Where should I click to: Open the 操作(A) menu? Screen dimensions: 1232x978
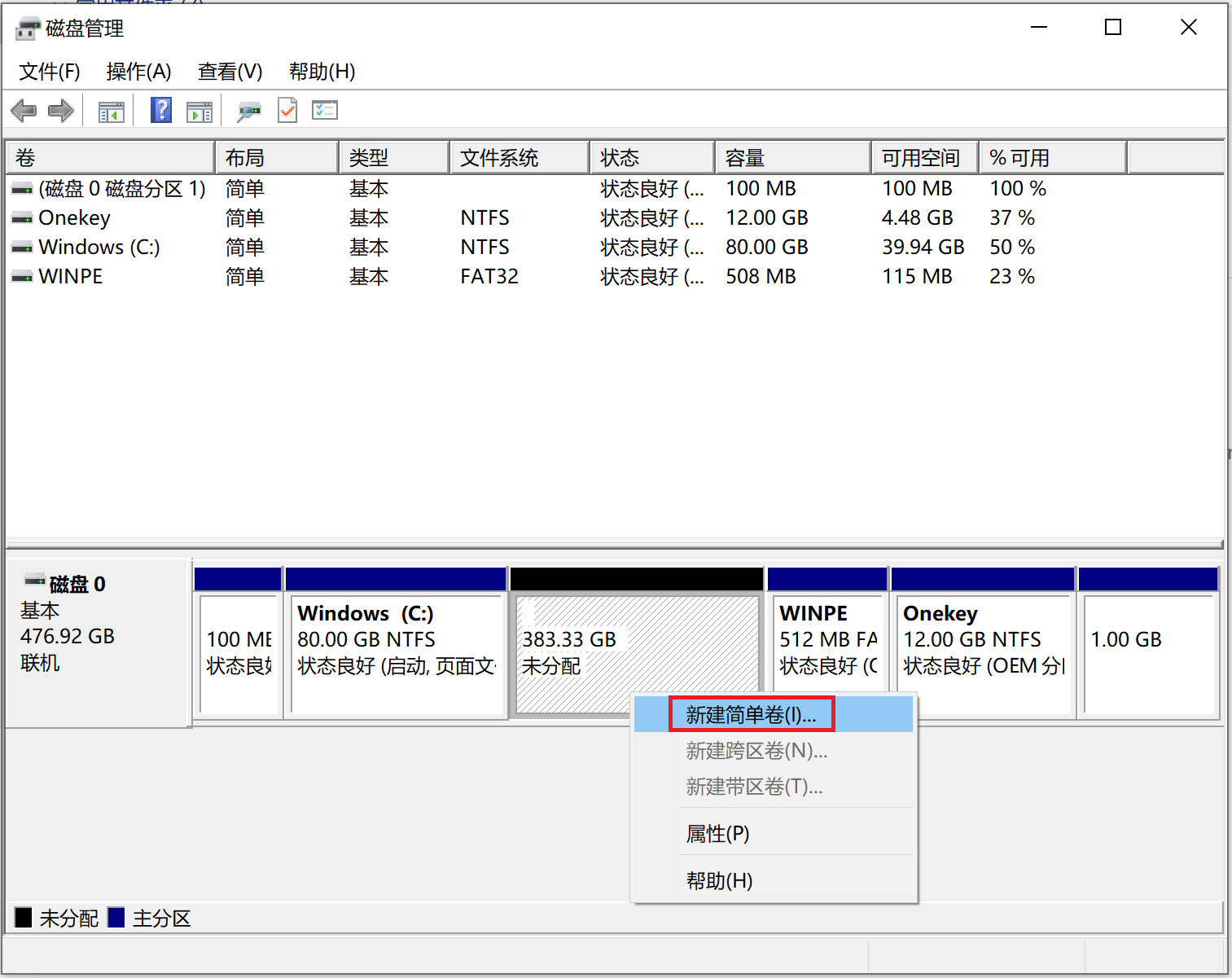(138, 72)
